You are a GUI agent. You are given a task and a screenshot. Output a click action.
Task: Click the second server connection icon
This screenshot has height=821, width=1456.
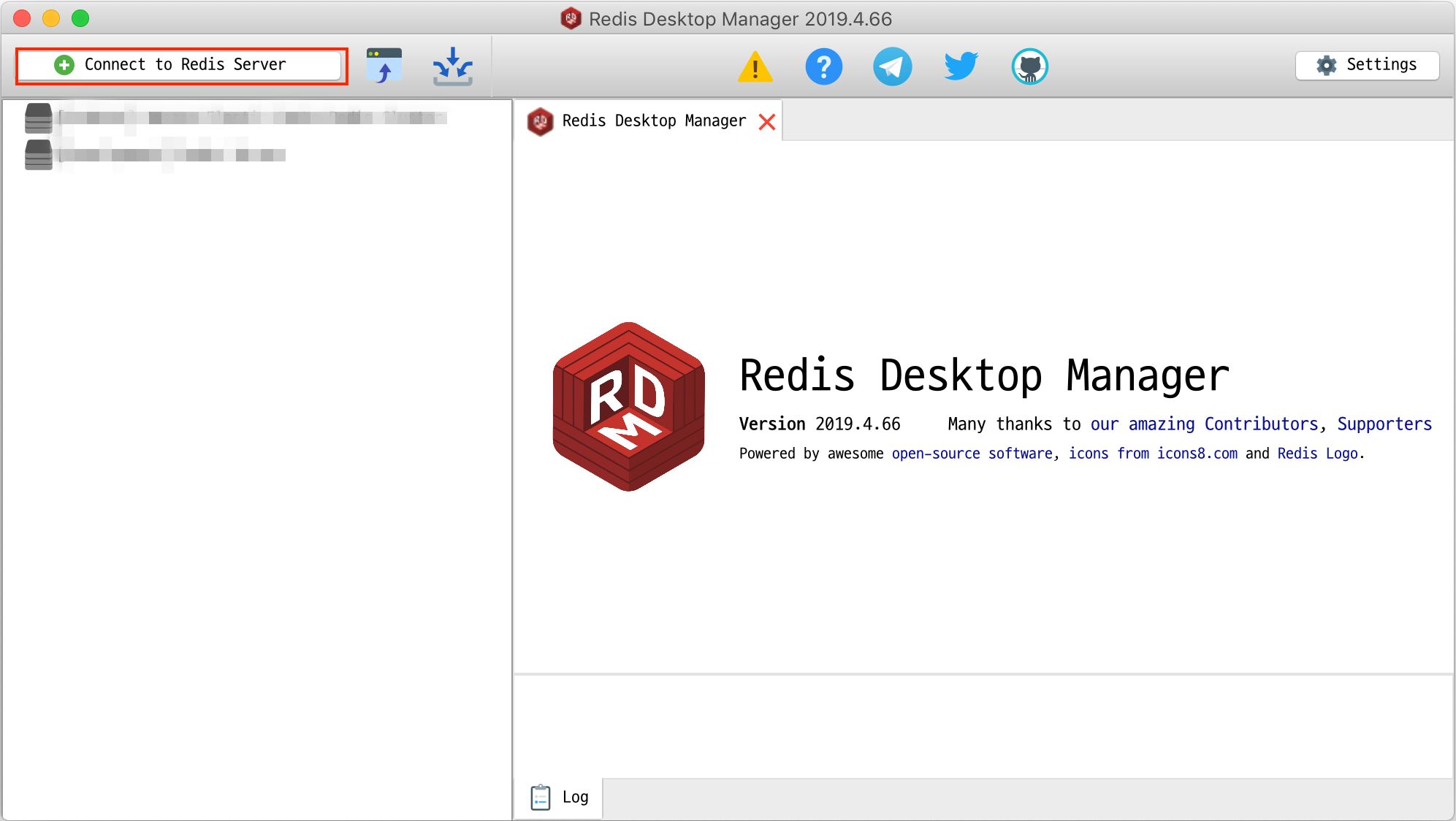pyautogui.click(x=39, y=155)
